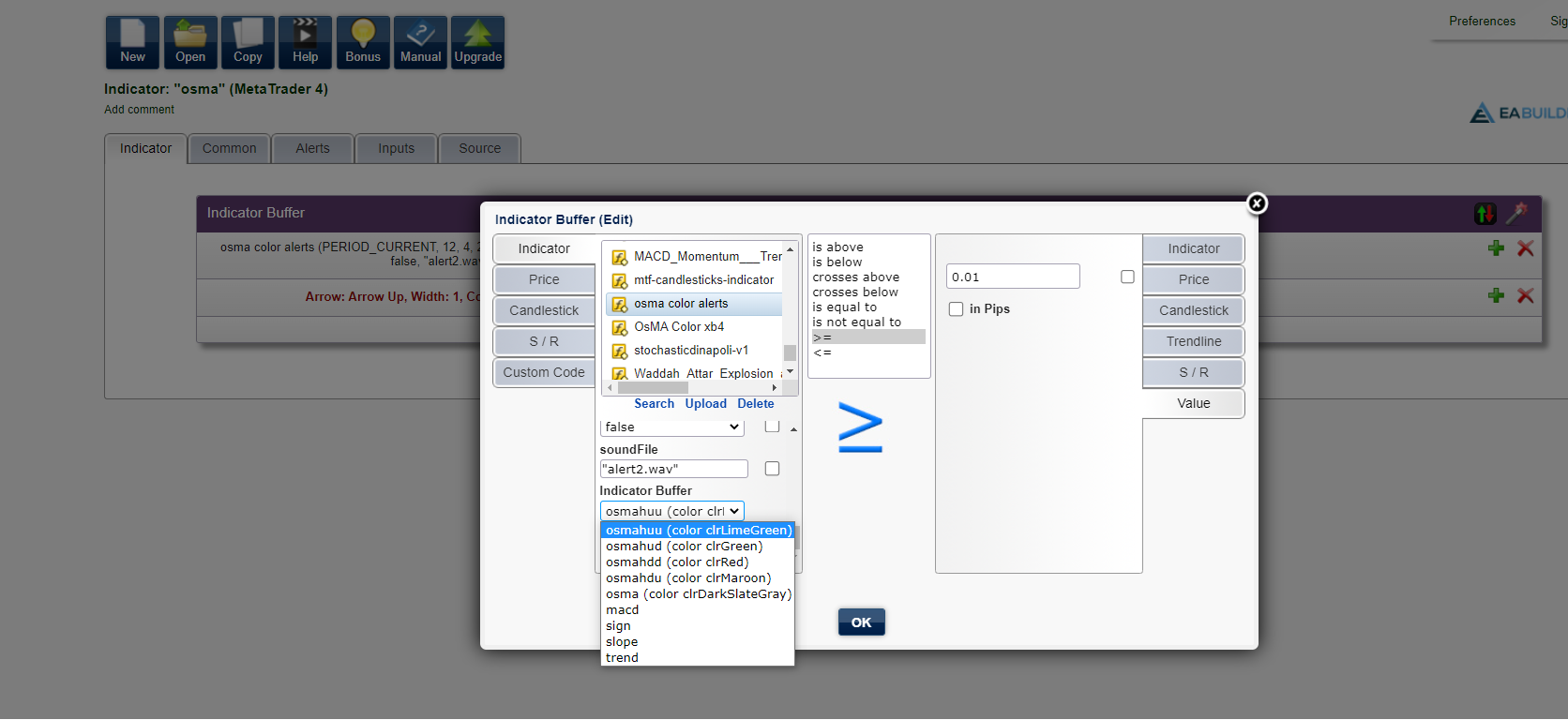Collapse the Indicator Buffer dropdown

(x=671, y=511)
